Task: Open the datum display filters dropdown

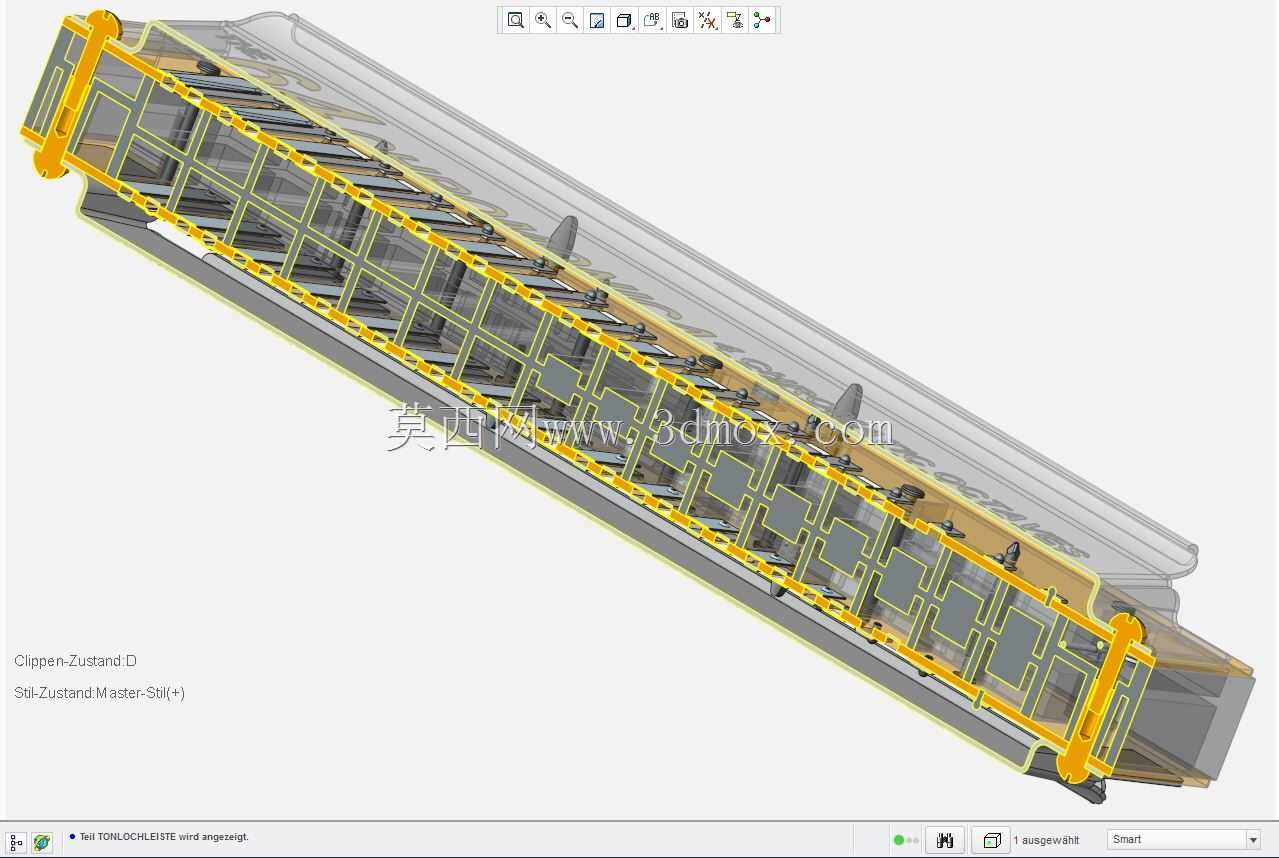Action: tap(708, 20)
